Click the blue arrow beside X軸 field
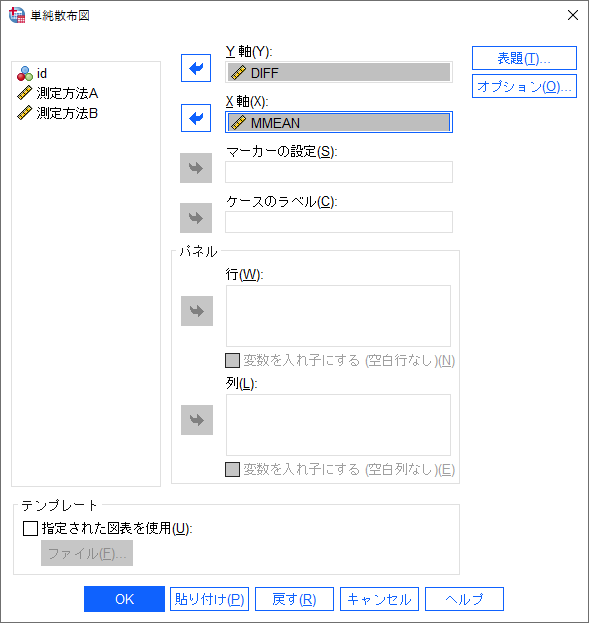This screenshot has height=623, width=589. (196, 118)
